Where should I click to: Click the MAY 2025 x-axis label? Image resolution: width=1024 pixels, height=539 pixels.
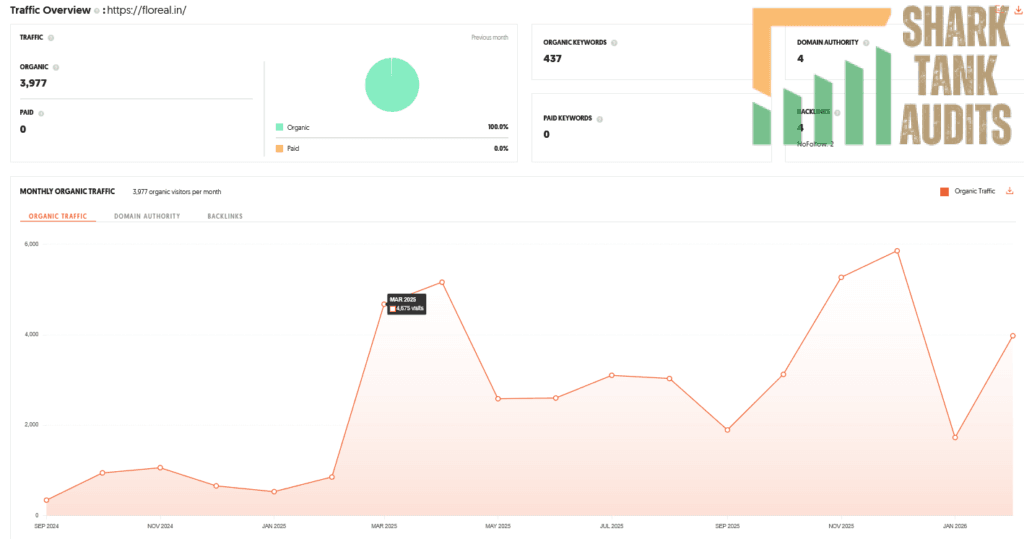point(498,526)
